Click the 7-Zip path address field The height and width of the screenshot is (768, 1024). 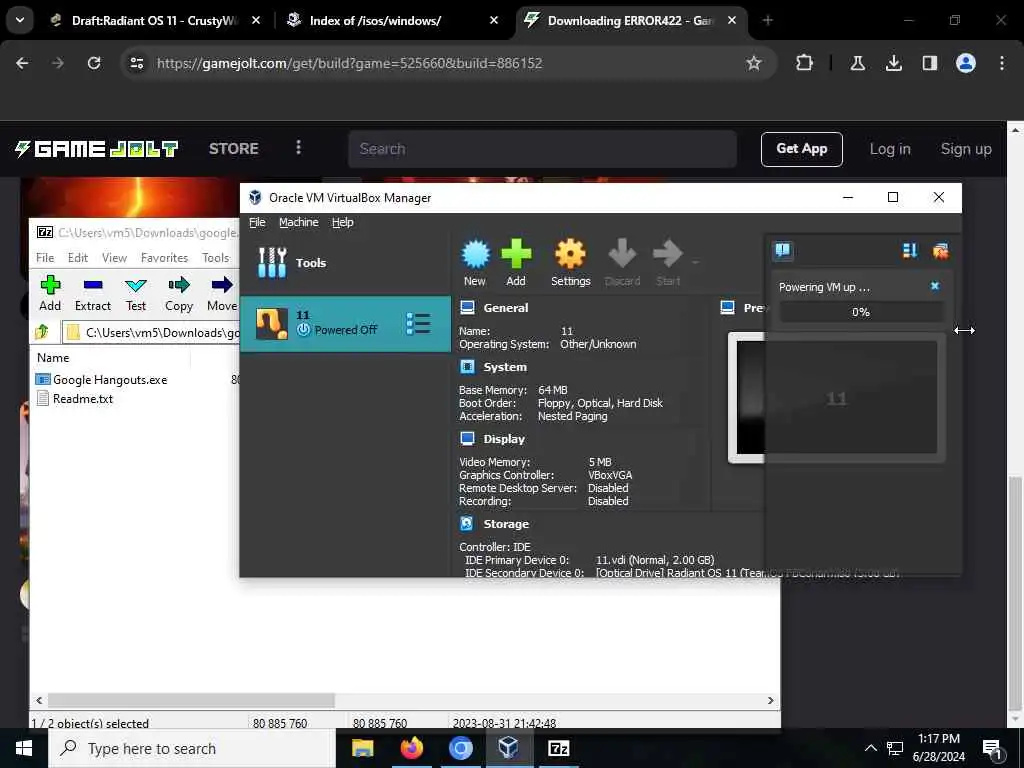click(x=151, y=332)
